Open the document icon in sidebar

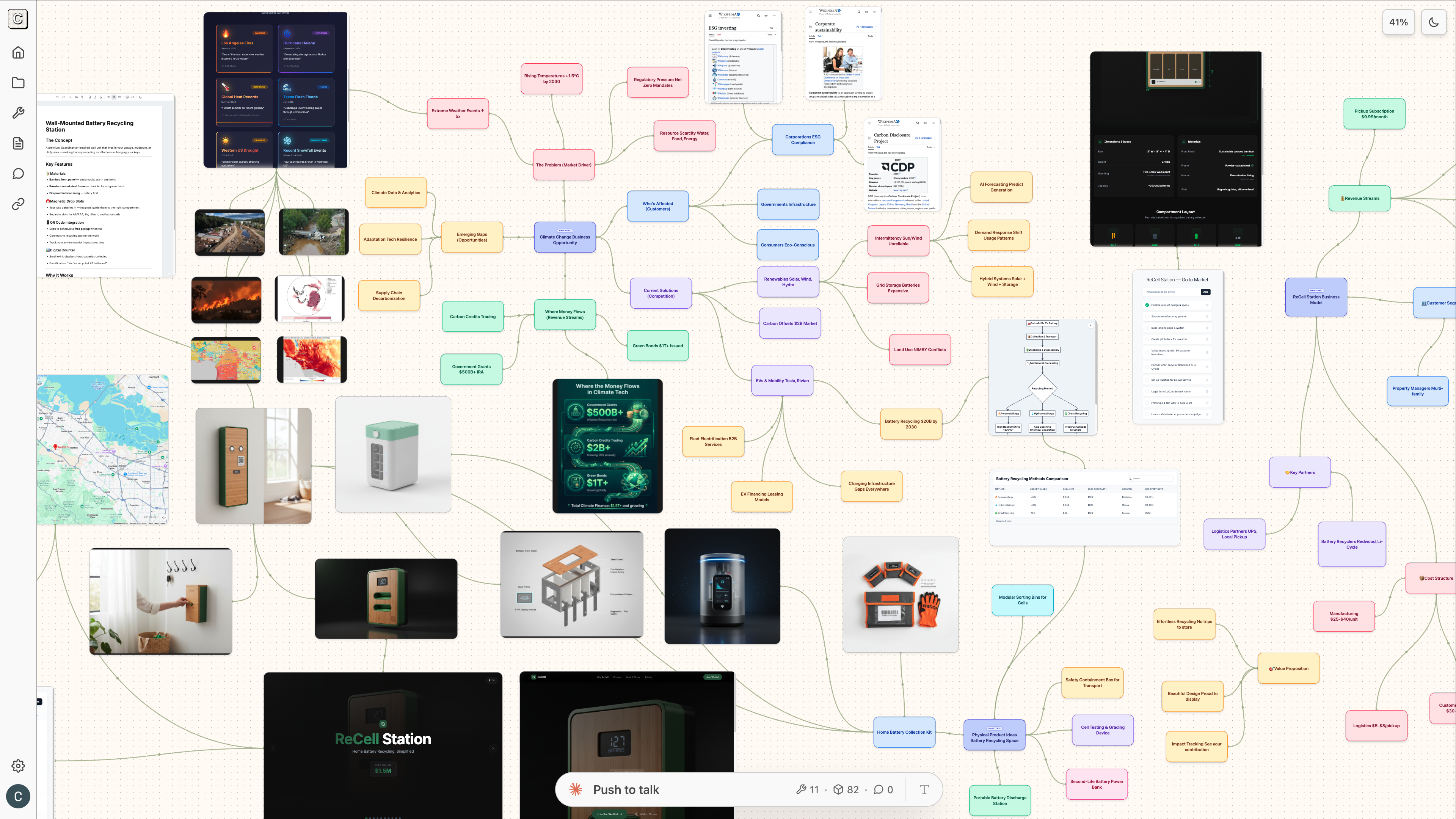click(18, 144)
